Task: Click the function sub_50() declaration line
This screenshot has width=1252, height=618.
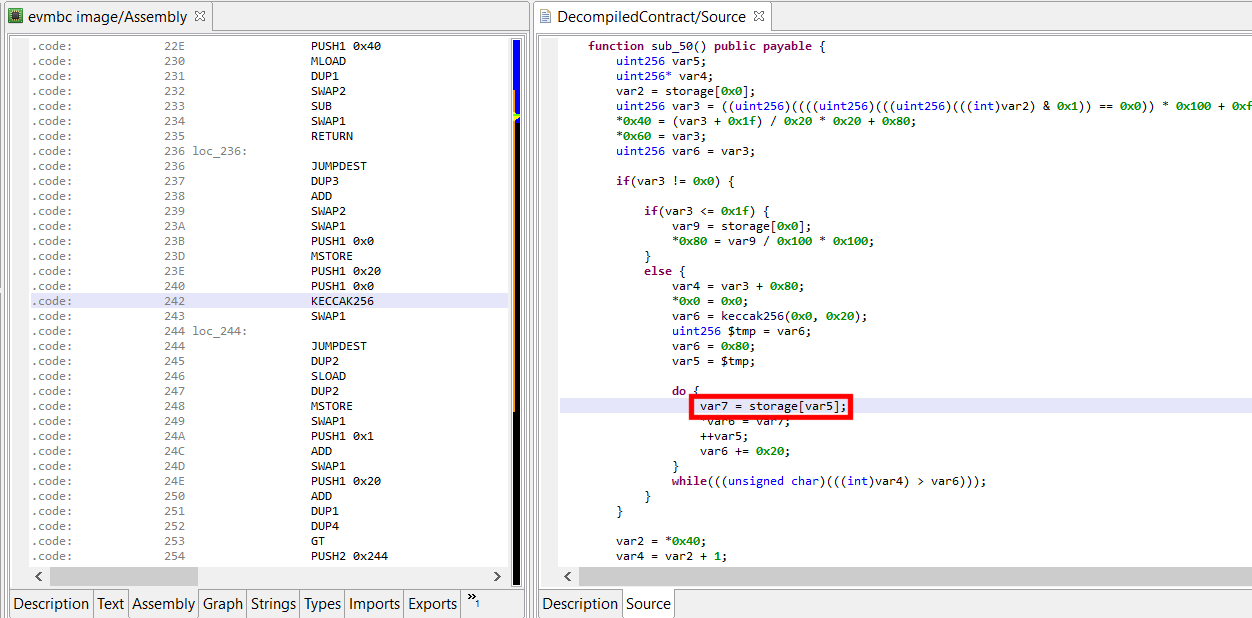Action: (707, 46)
